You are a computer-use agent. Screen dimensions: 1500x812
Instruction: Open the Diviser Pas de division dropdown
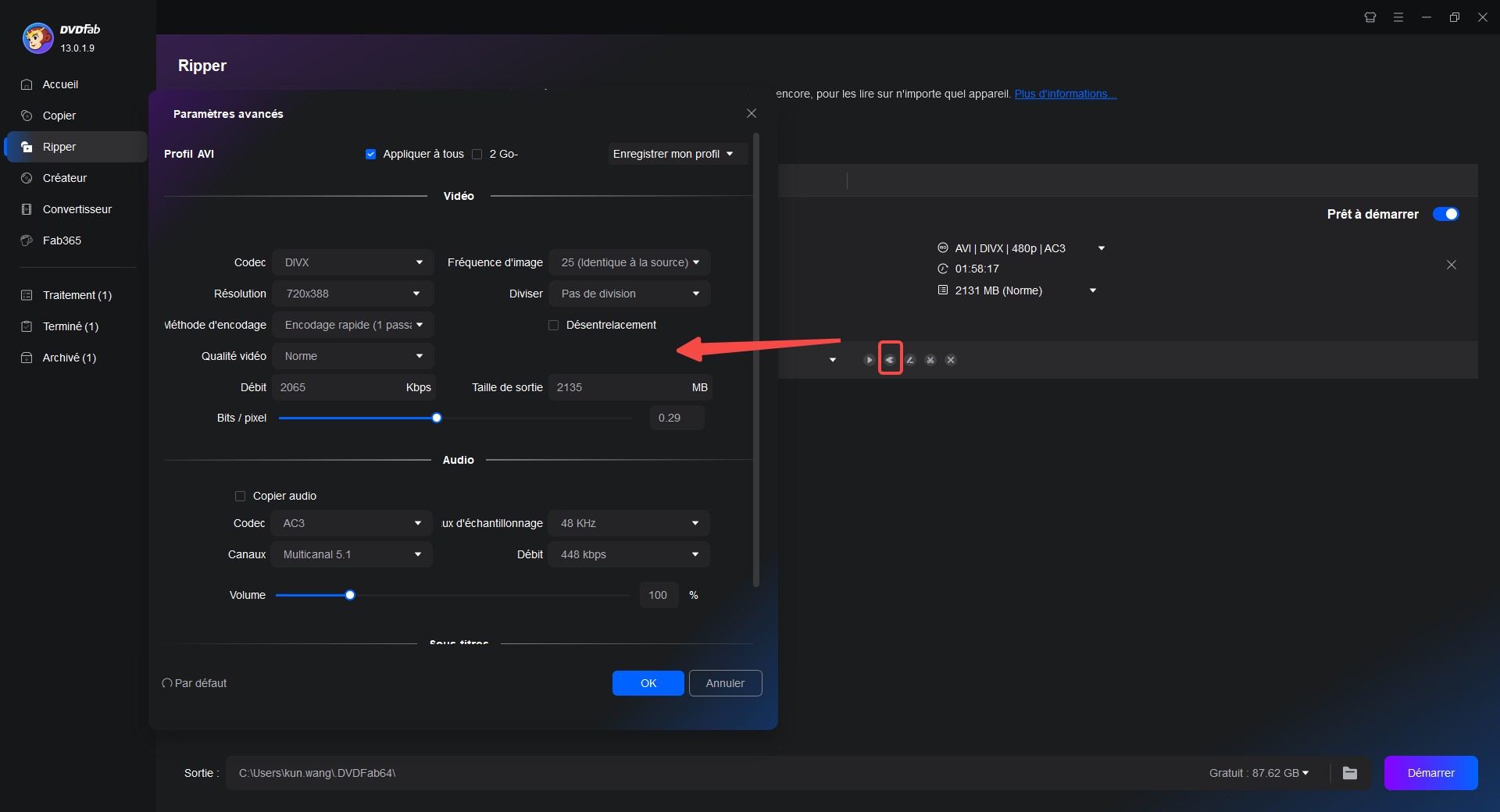tap(630, 294)
